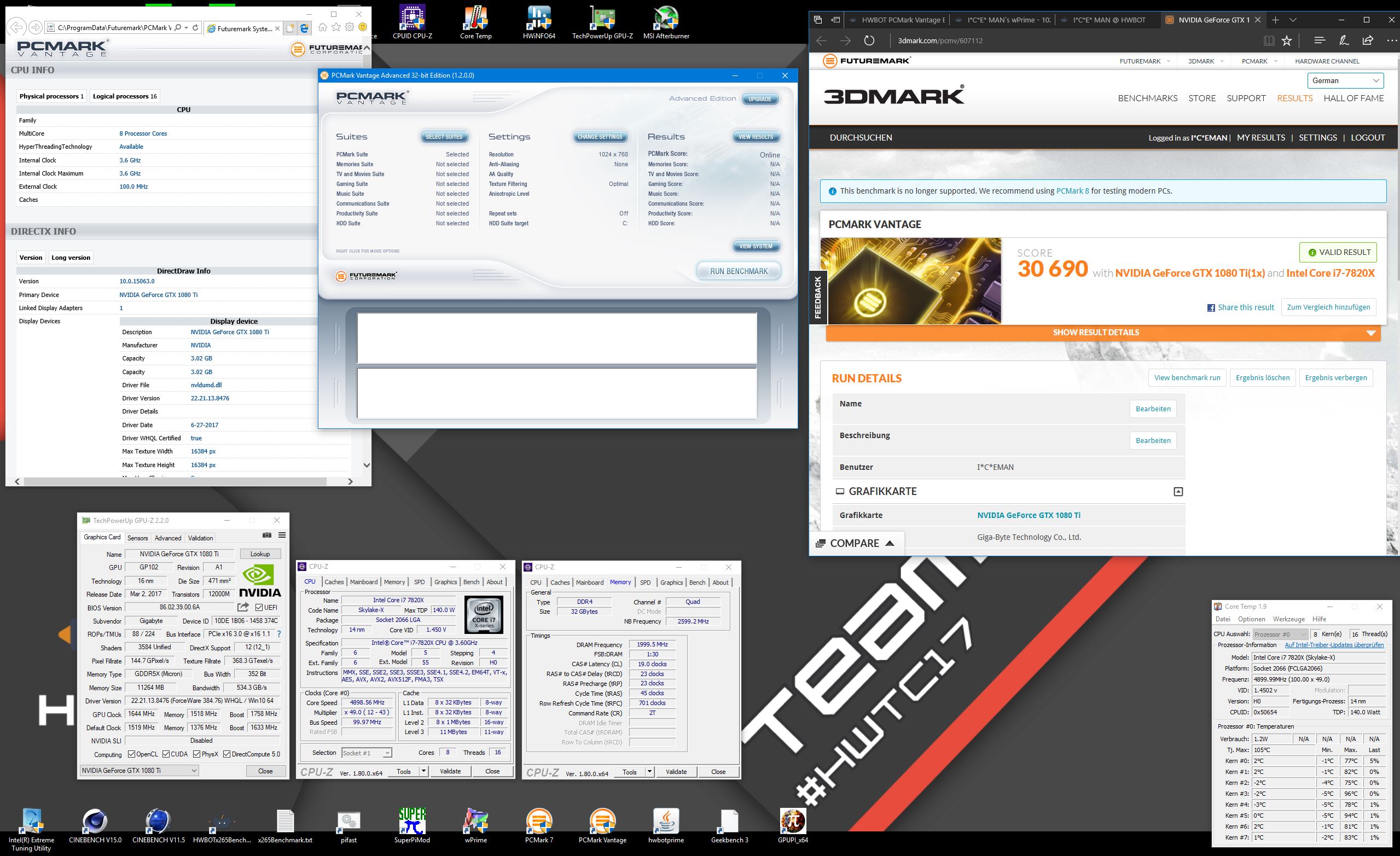Open x265Benchmark.txt file icon
This screenshot has width=1400, height=856.
(x=285, y=825)
